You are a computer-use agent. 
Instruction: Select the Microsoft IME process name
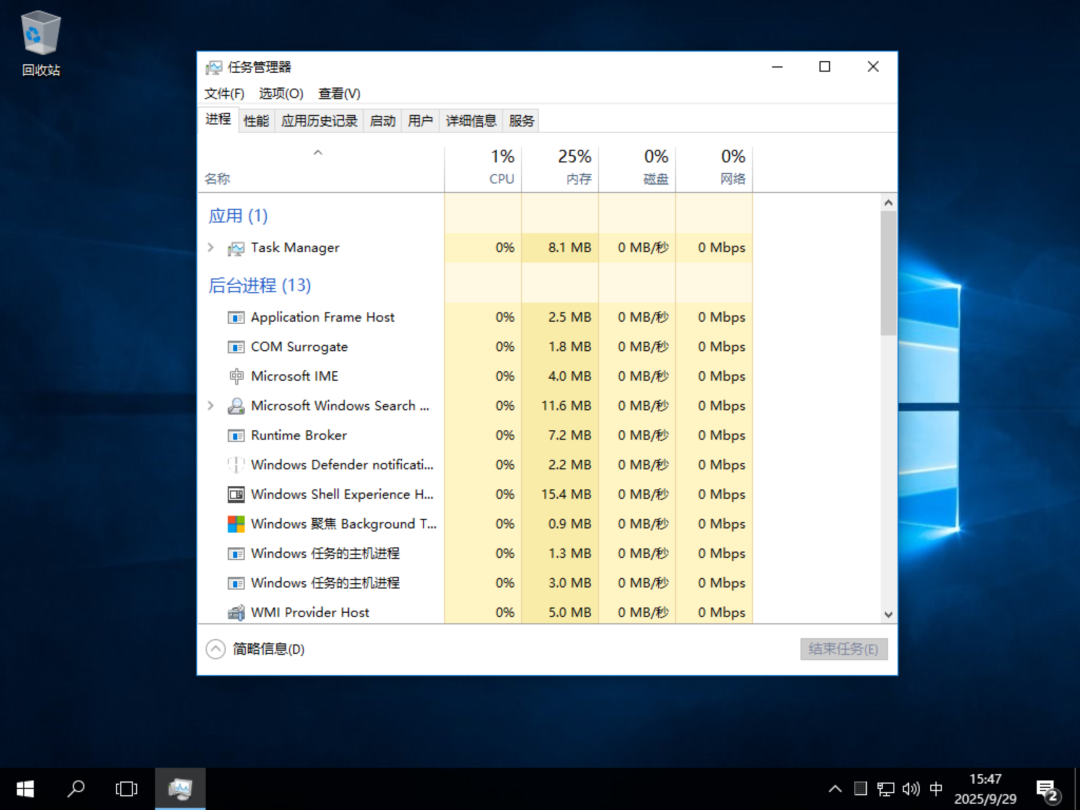coord(295,377)
